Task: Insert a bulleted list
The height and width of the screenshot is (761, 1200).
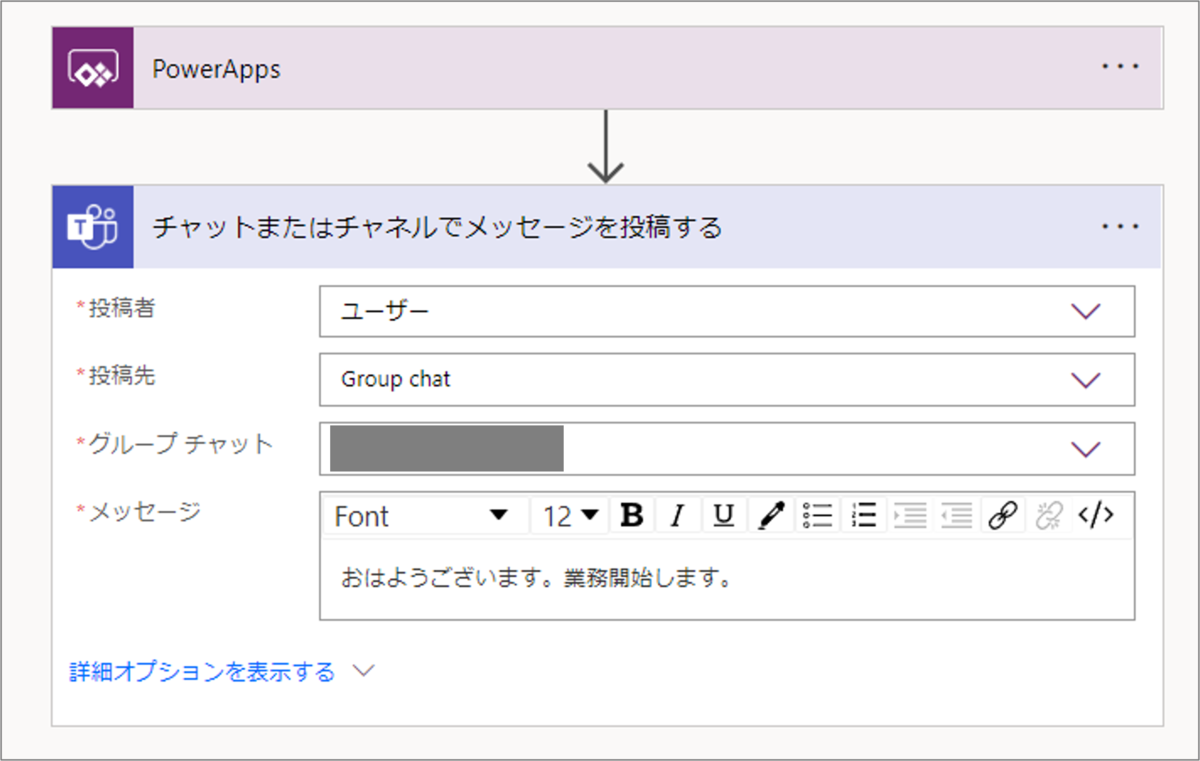Action: [818, 516]
